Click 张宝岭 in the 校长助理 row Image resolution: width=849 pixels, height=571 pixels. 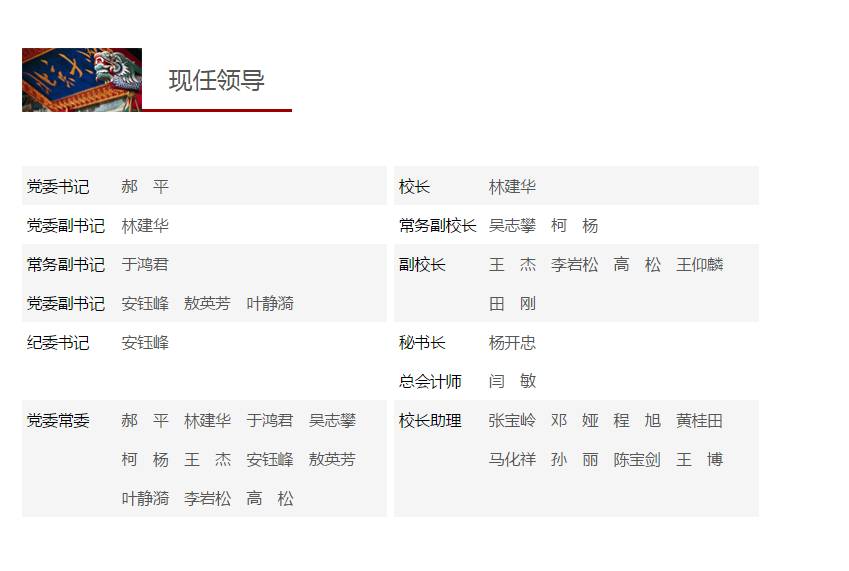[x=512, y=421]
